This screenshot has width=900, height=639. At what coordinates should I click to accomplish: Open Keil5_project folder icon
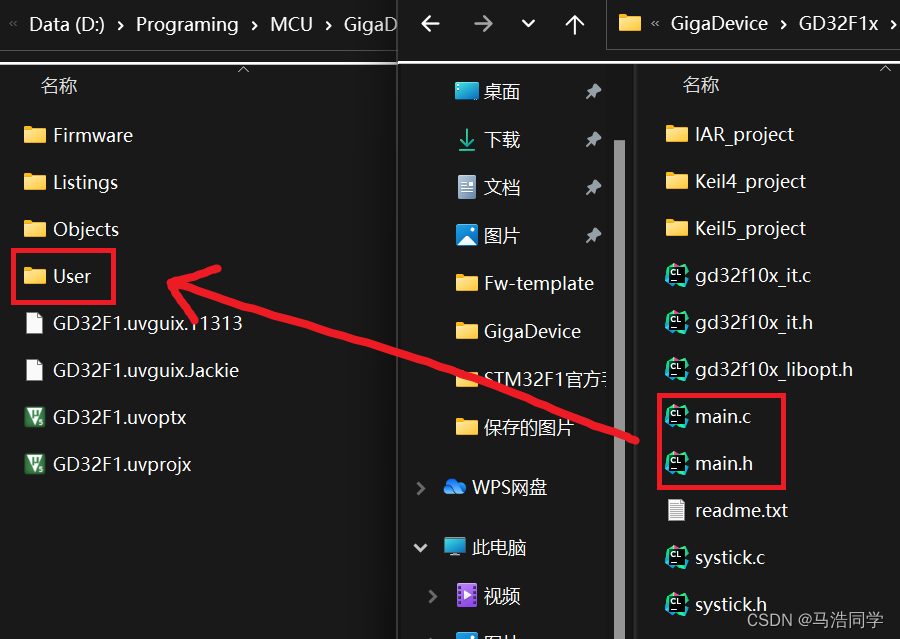pos(677,229)
